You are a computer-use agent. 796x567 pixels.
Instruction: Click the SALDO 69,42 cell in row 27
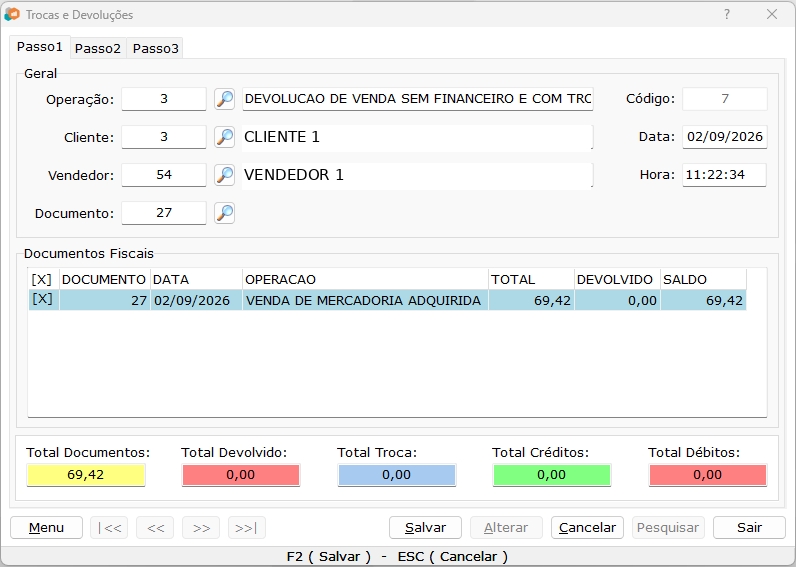click(704, 300)
